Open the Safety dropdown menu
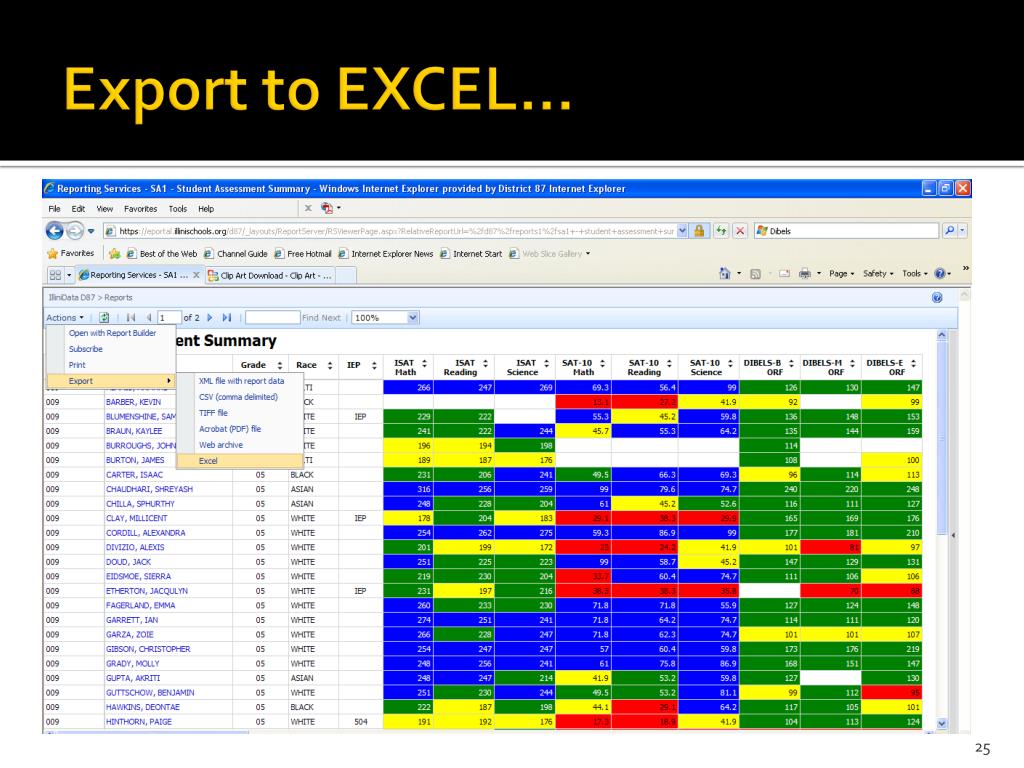This screenshot has height=768, width=1024. point(878,274)
